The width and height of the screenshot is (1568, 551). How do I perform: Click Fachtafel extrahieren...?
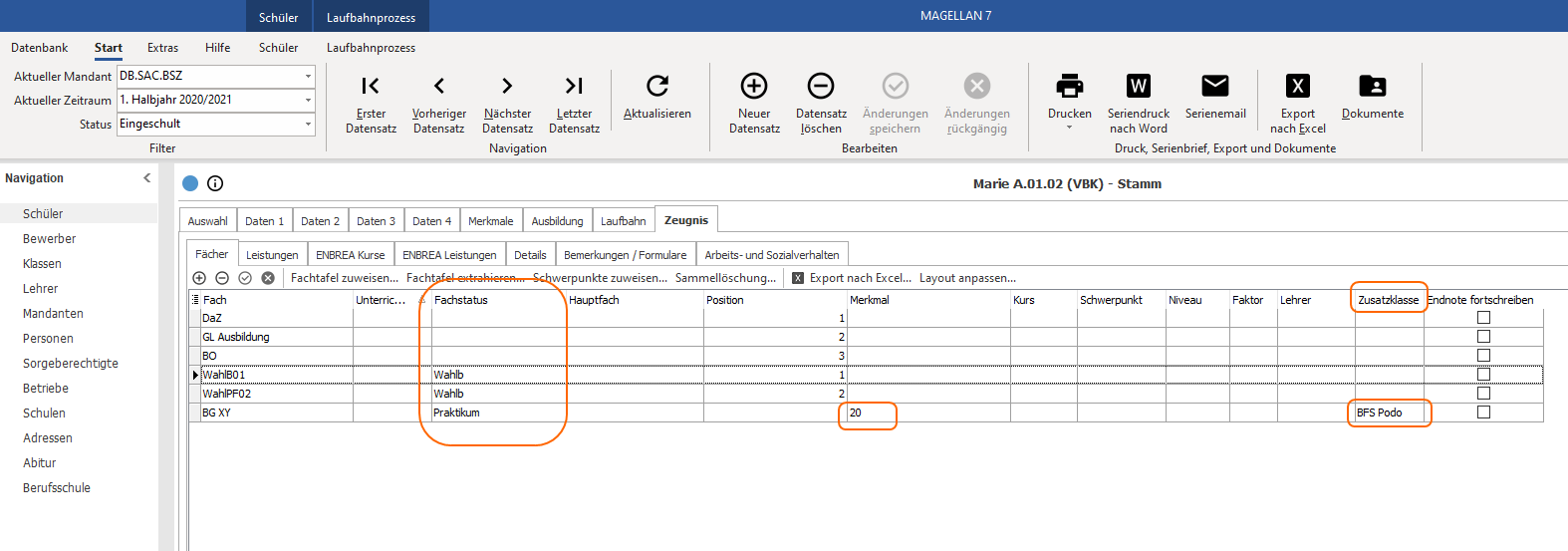(x=465, y=278)
